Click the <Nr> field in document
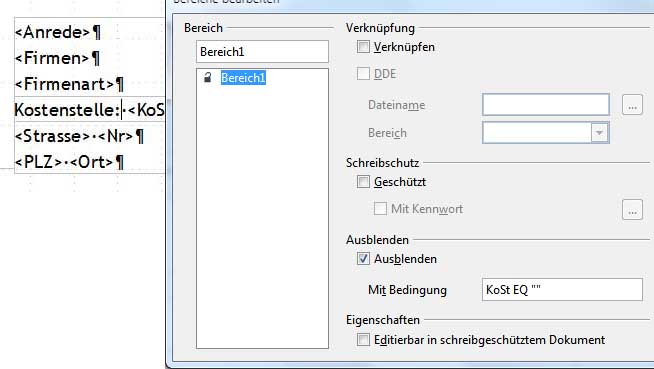This screenshot has width=654, height=369. (x=116, y=136)
